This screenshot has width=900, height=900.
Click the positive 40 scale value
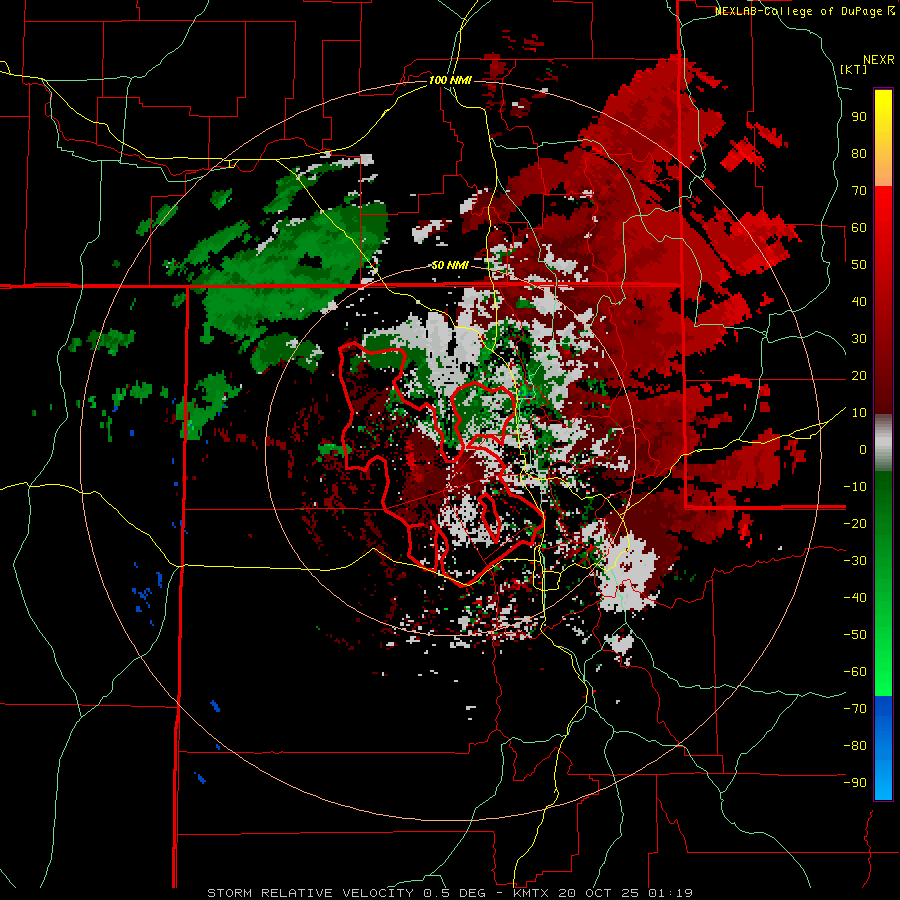click(x=859, y=302)
